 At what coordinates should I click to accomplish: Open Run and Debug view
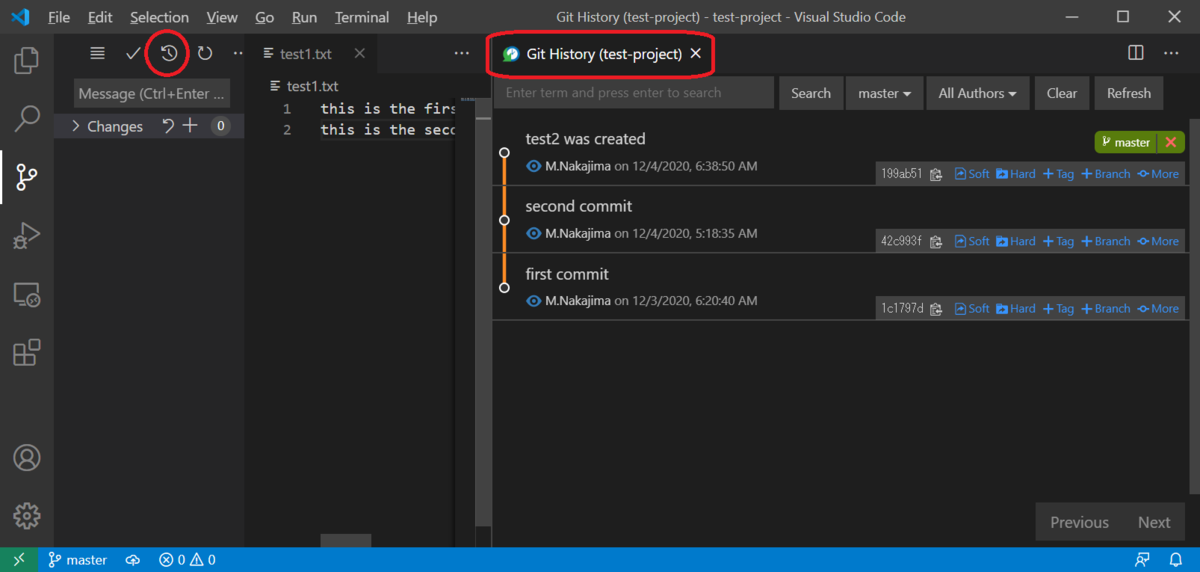pyautogui.click(x=27, y=236)
